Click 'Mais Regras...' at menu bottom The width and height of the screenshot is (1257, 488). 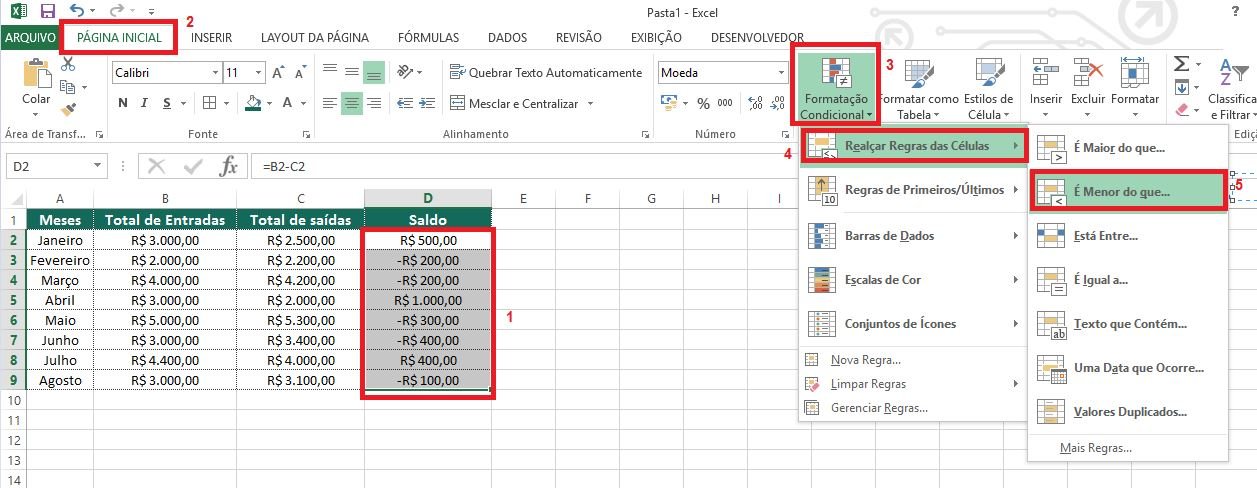(x=1095, y=448)
